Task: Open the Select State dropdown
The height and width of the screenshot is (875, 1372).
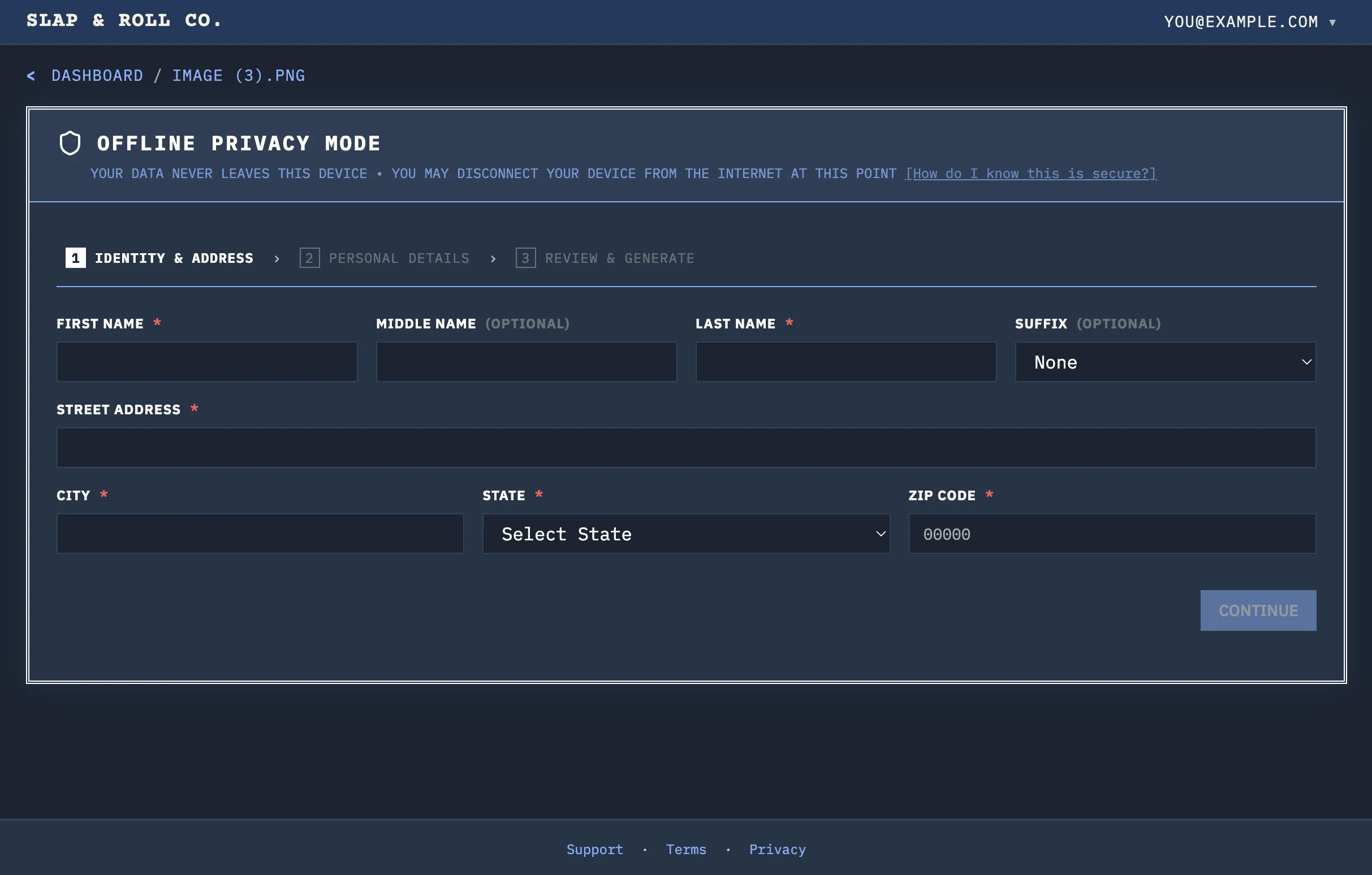Action: 686,534
